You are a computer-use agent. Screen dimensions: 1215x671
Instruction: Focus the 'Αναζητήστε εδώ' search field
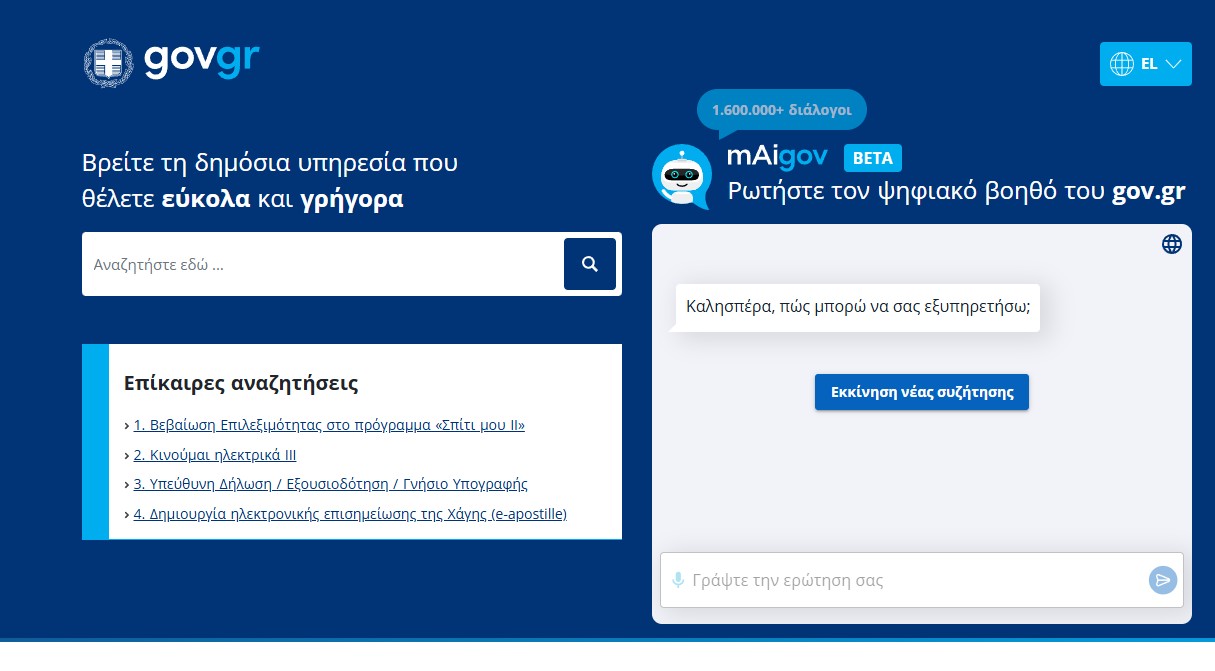323,264
